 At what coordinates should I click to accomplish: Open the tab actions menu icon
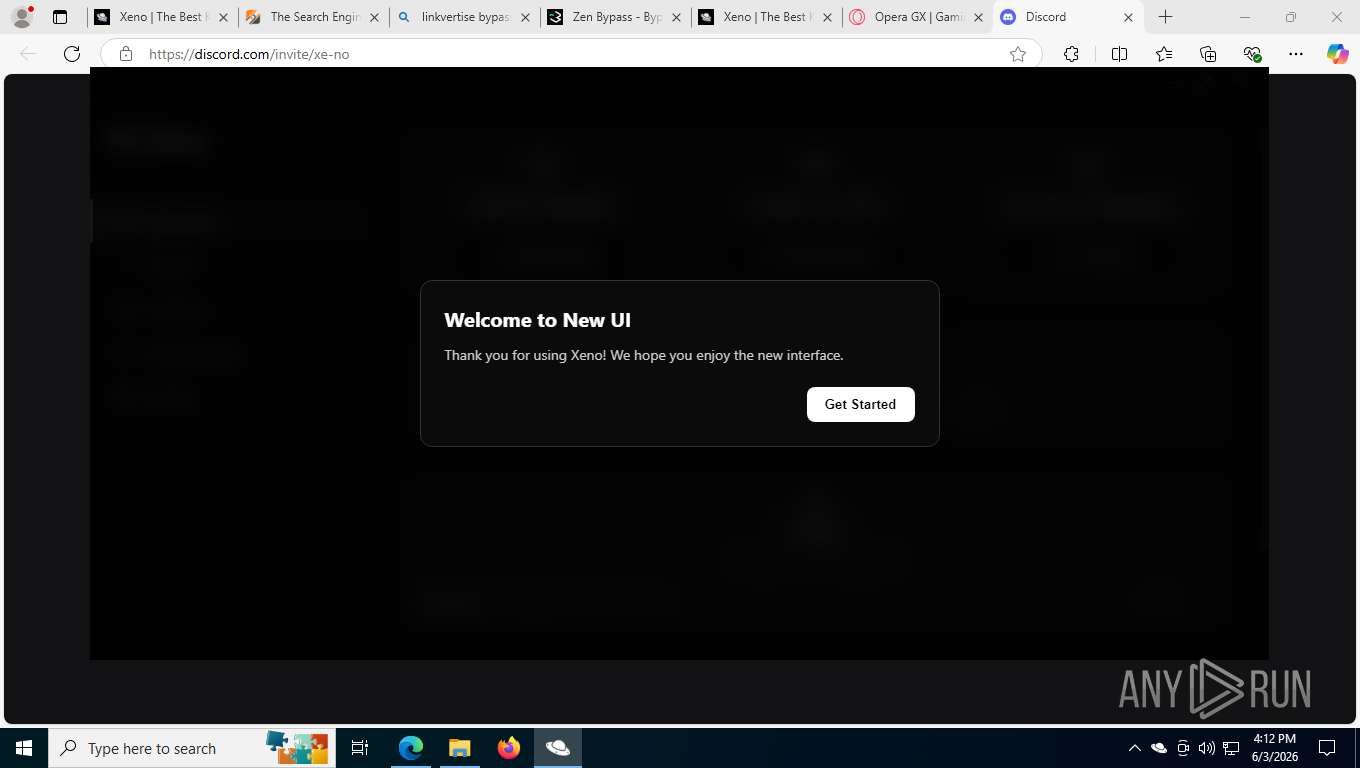[60, 17]
